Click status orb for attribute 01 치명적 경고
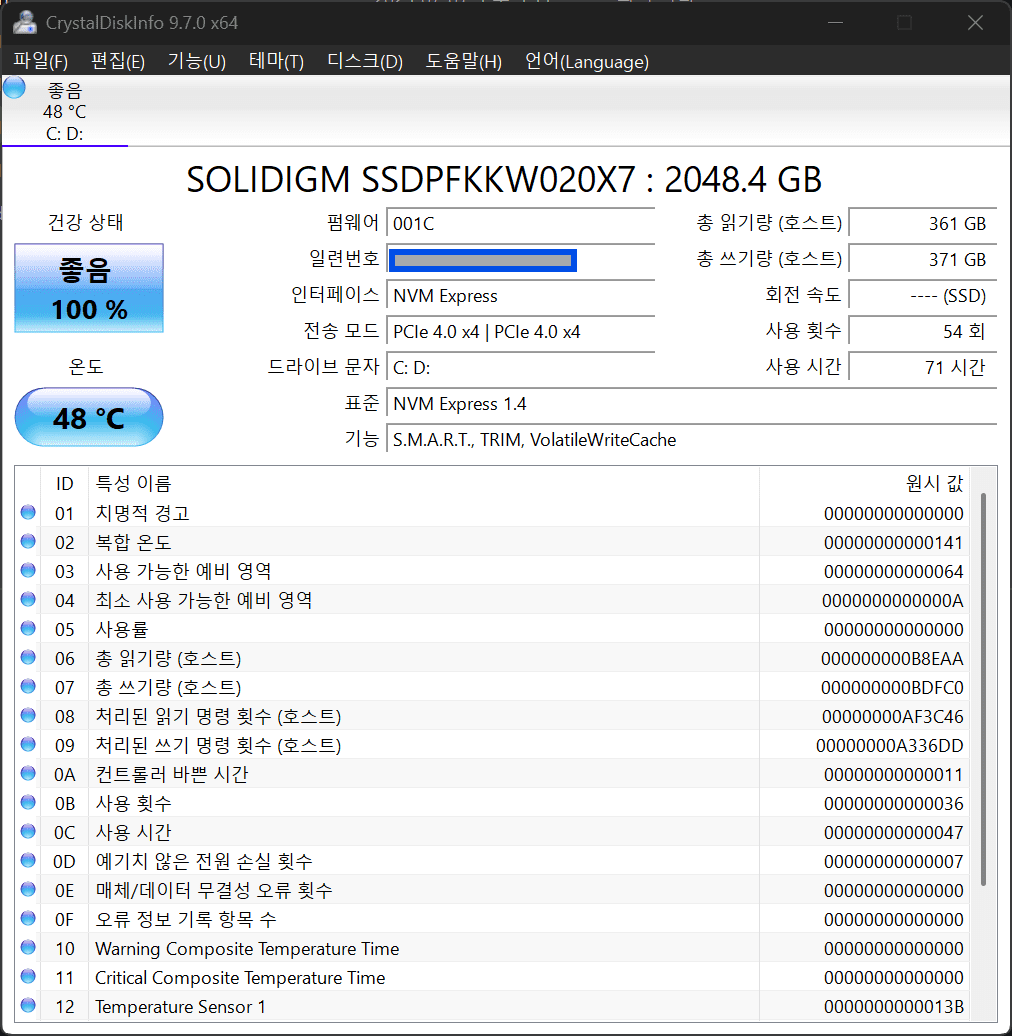Screen dimensions: 1012x1036 pyautogui.click(x=28, y=512)
